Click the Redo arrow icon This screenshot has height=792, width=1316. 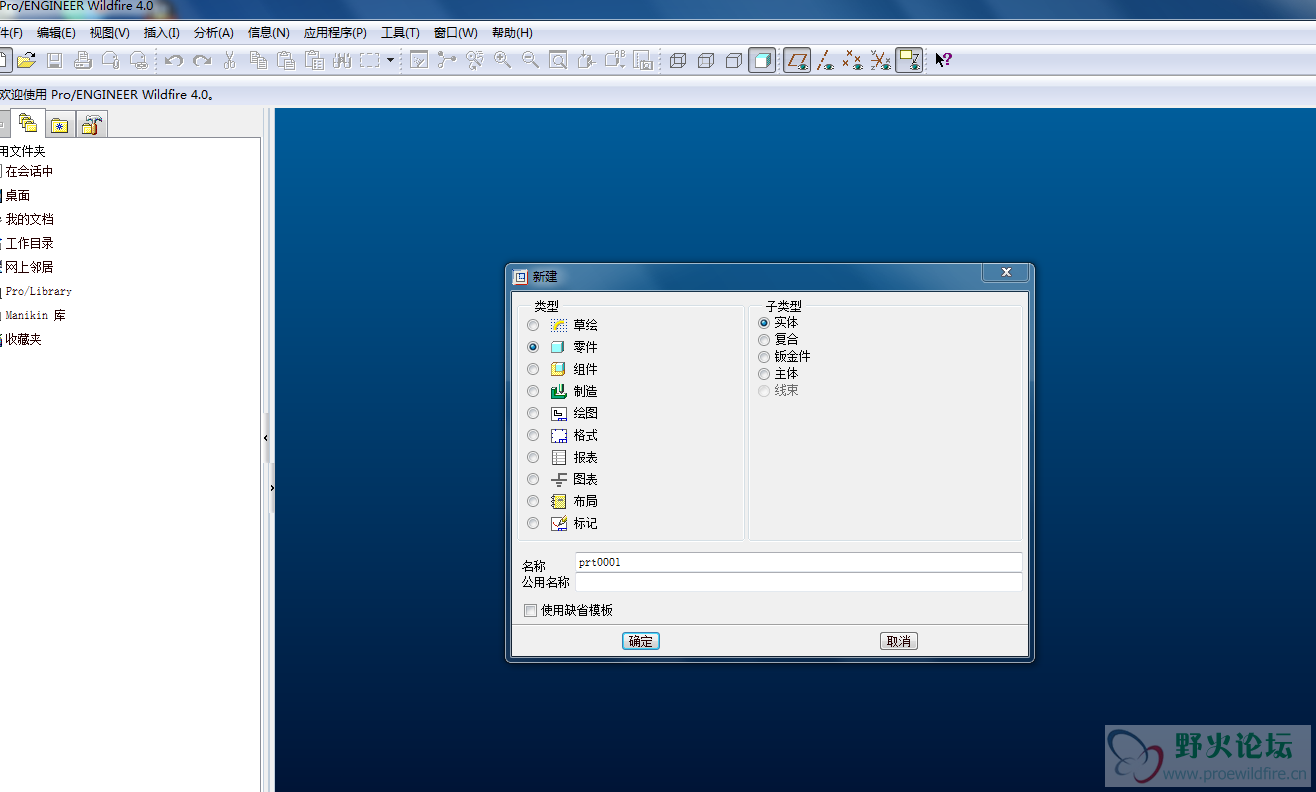coord(202,60)
